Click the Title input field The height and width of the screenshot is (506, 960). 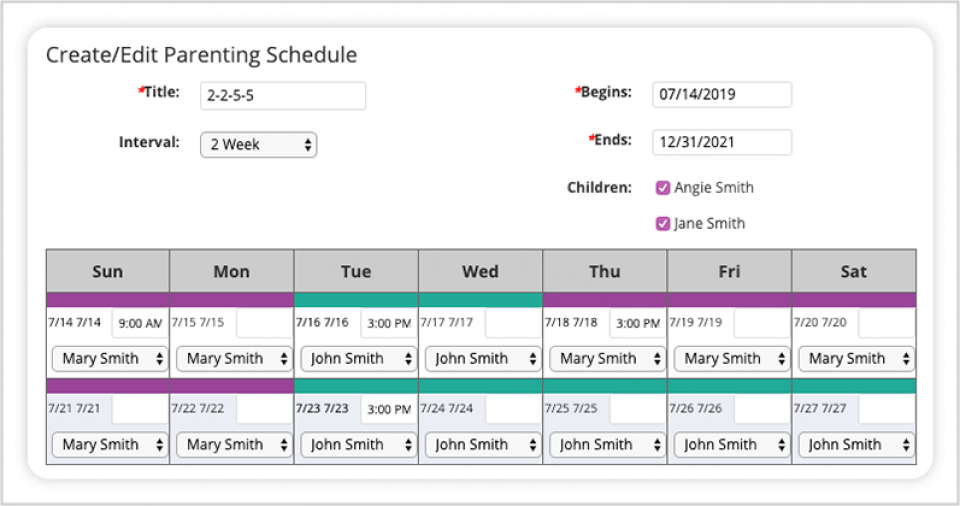point(282,96)
